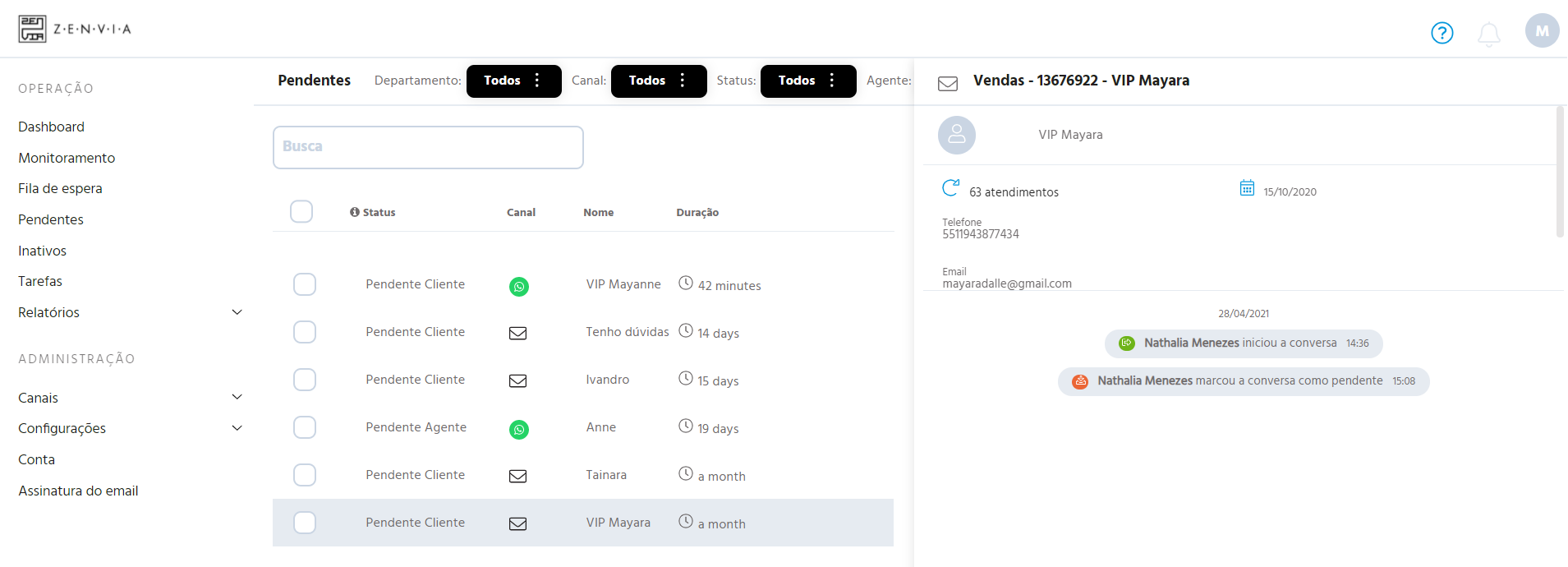Open the user avatar M menu
The image size is (1568, 567).
pos(1542,31)
